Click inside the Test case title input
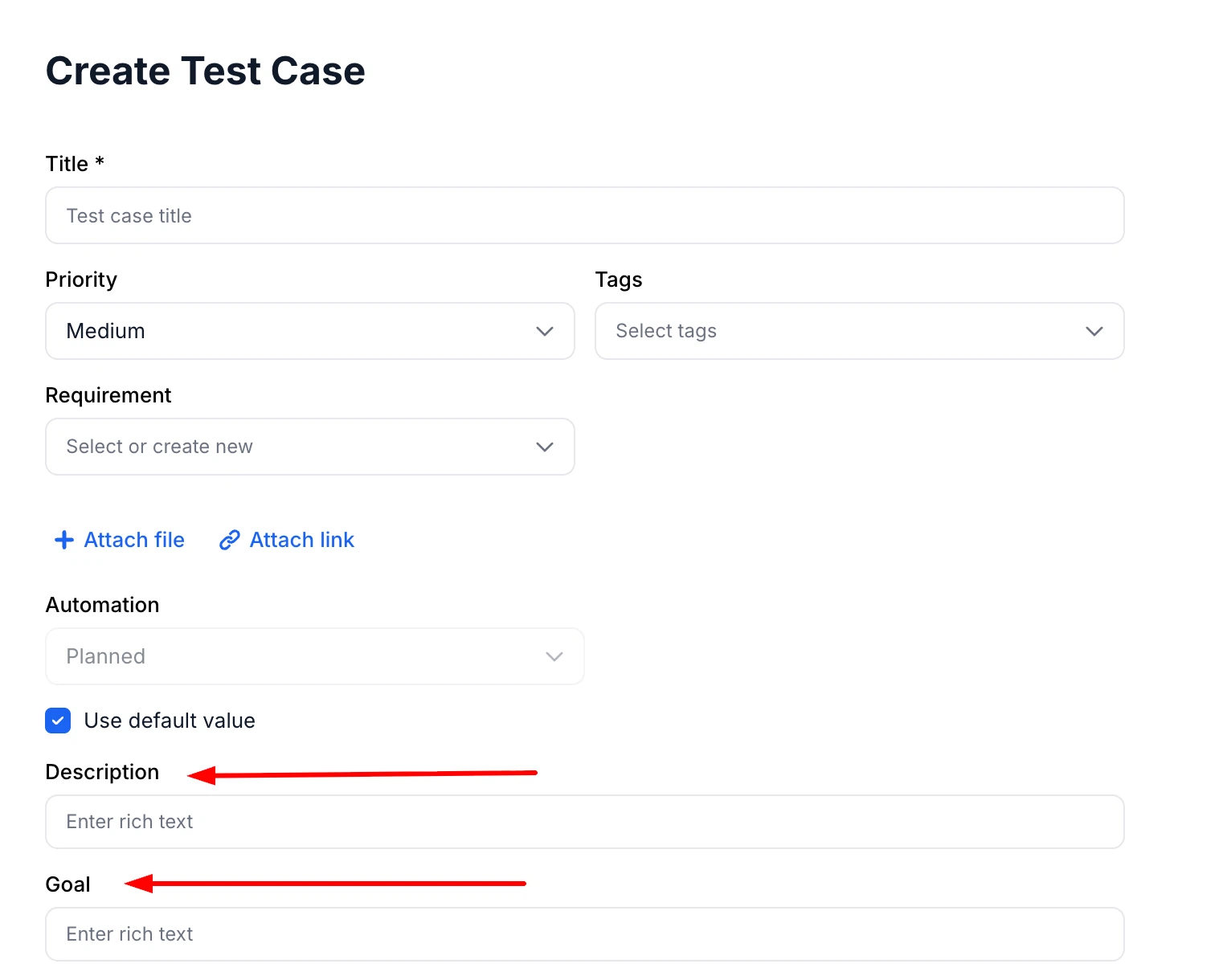The image size is (1223, 980). coord(584,215)
